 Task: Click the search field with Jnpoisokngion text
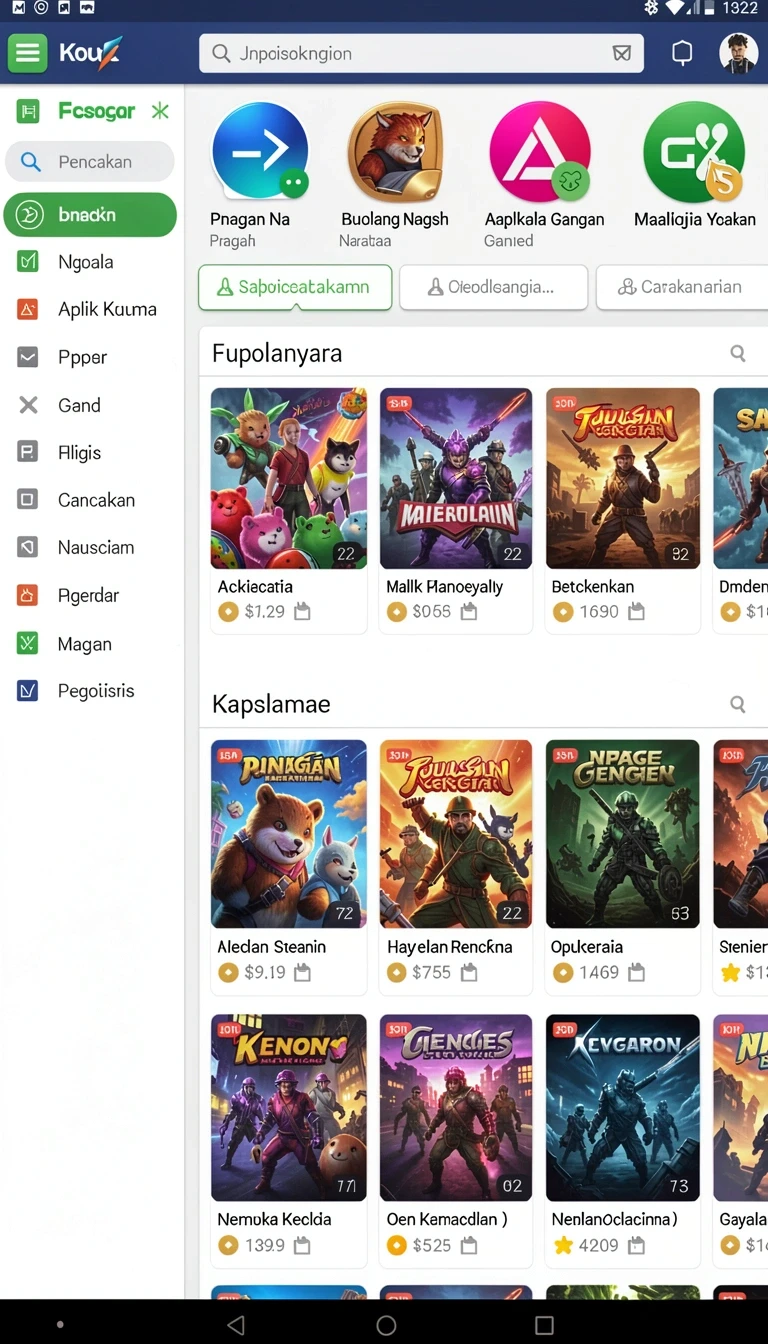point(421,54)
